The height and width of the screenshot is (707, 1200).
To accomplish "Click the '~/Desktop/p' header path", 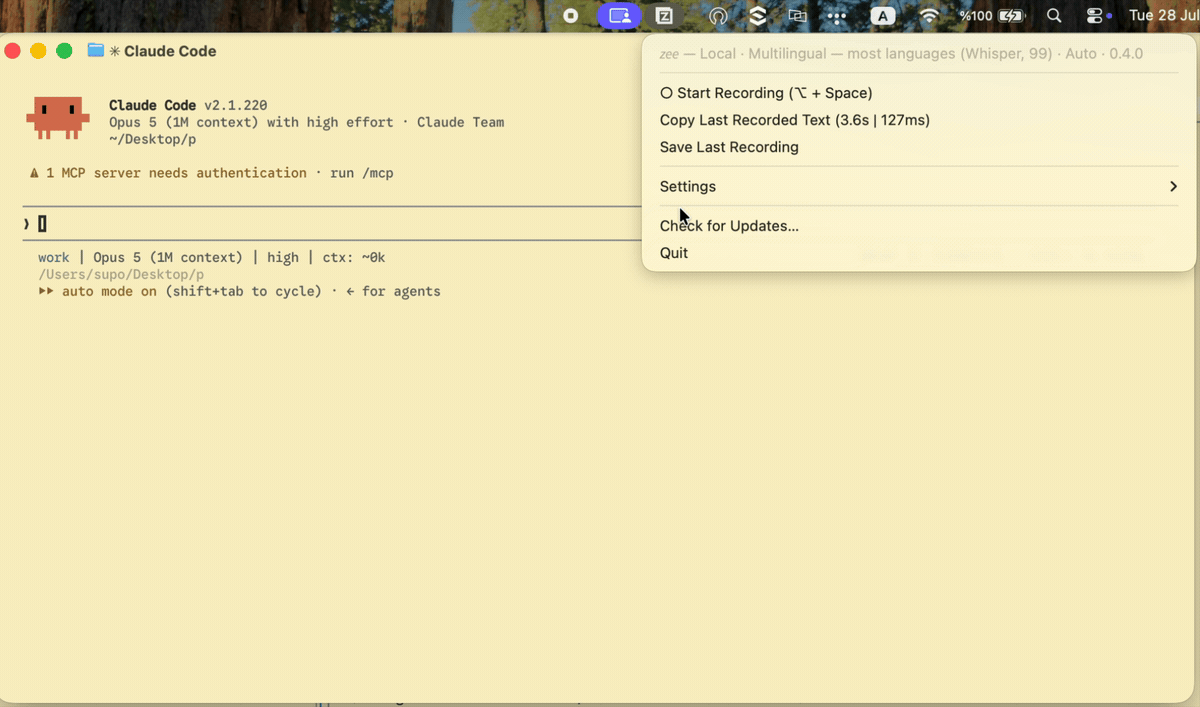I will coord(152,139).
